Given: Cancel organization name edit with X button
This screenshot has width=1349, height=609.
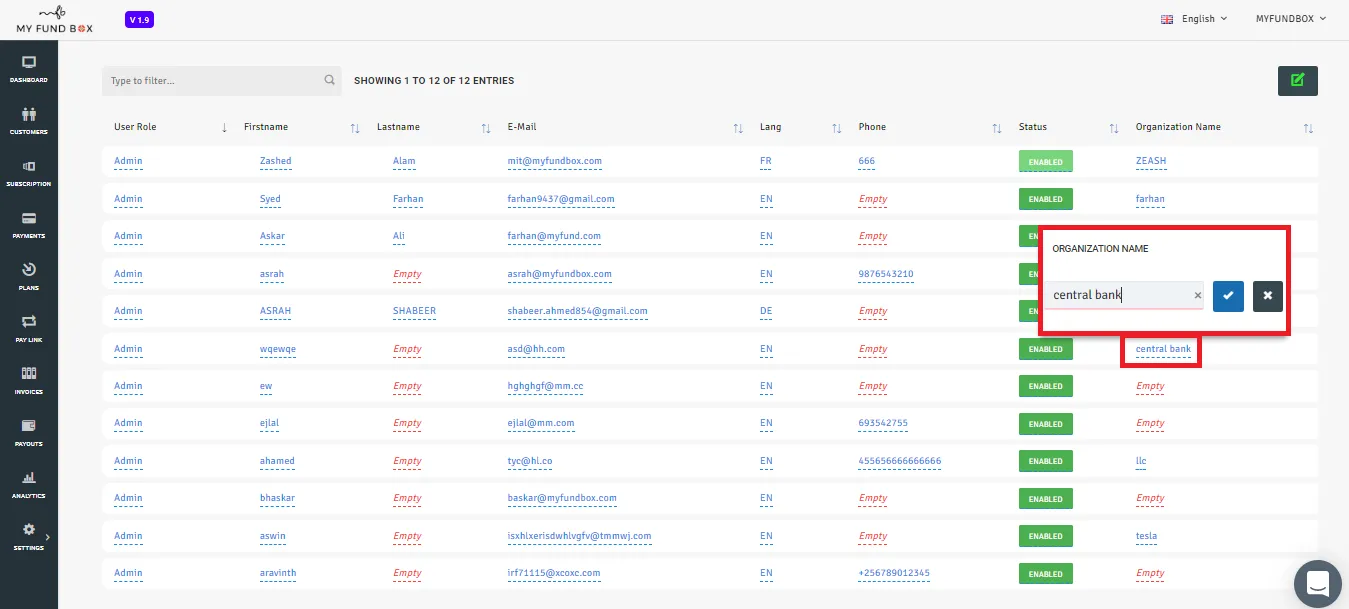Looking at the screenshot, I should tap(1267, 296).
